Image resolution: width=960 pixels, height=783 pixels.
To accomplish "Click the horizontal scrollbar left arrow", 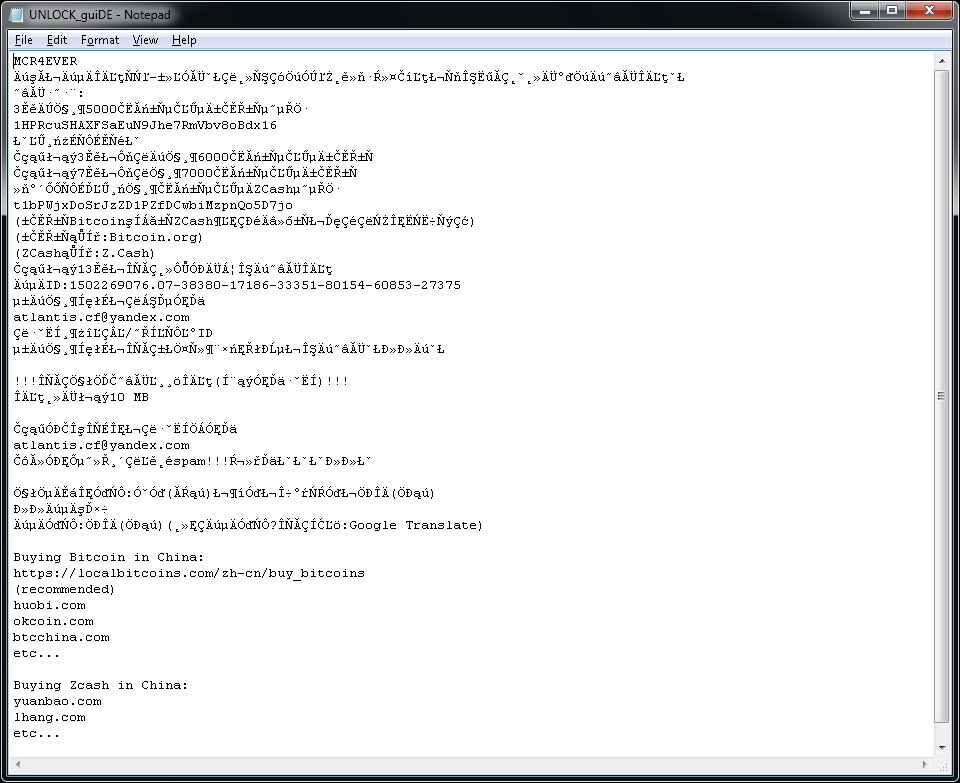I will (18, 764).
